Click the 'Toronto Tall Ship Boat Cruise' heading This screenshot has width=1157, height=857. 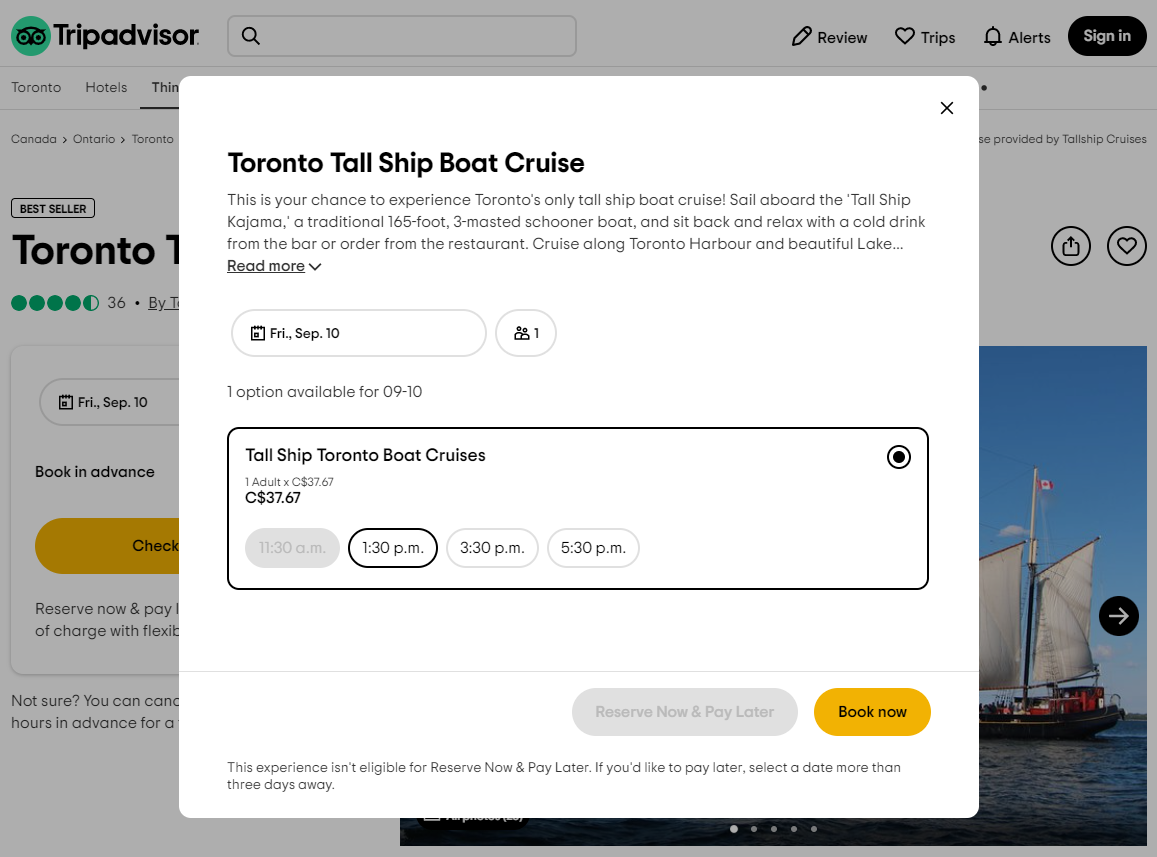coord(406,162)
